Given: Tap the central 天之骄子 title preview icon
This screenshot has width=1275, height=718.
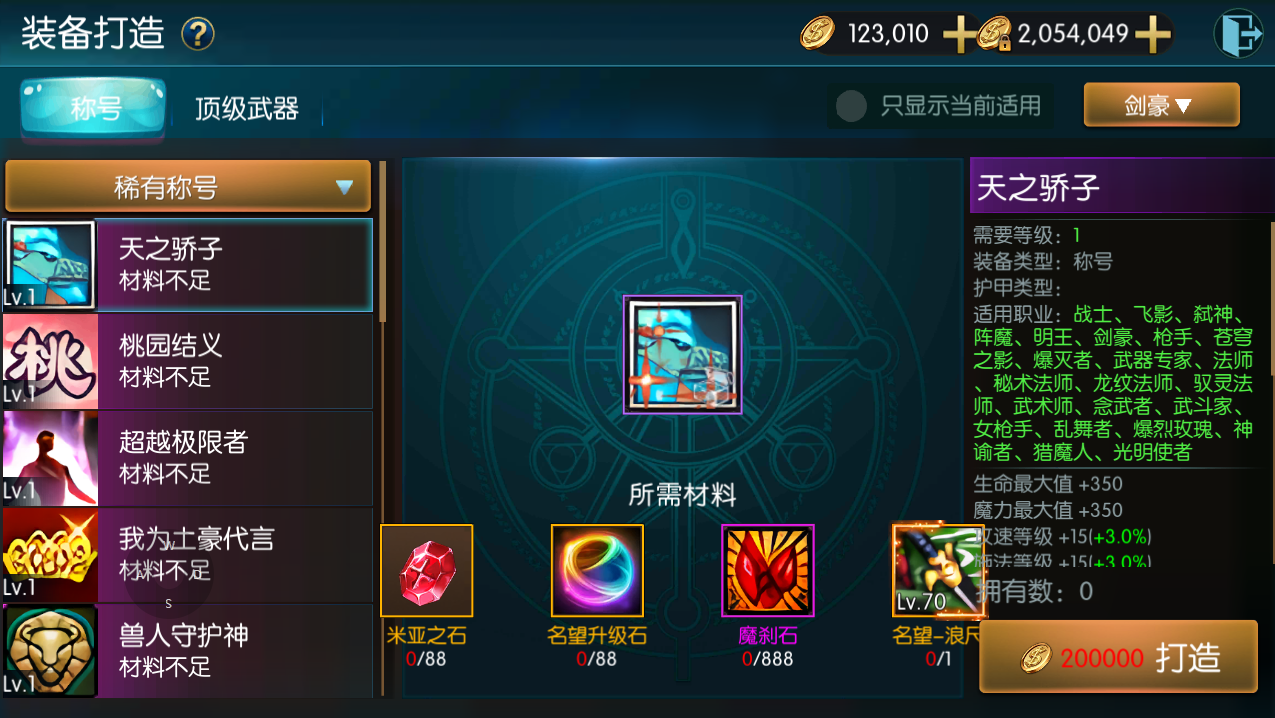Looking at the screenshot, I should click(x=683, y=355).
